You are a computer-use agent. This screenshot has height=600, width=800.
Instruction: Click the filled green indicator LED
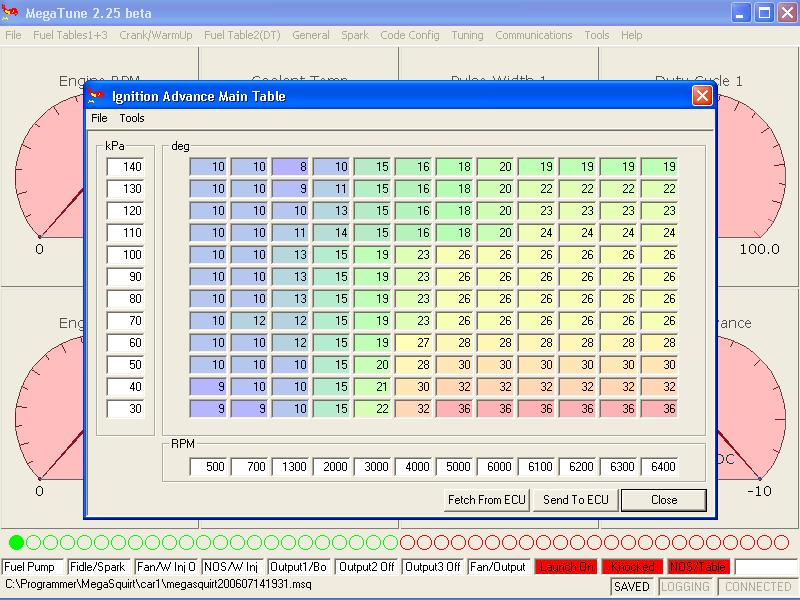pos(16,542)
